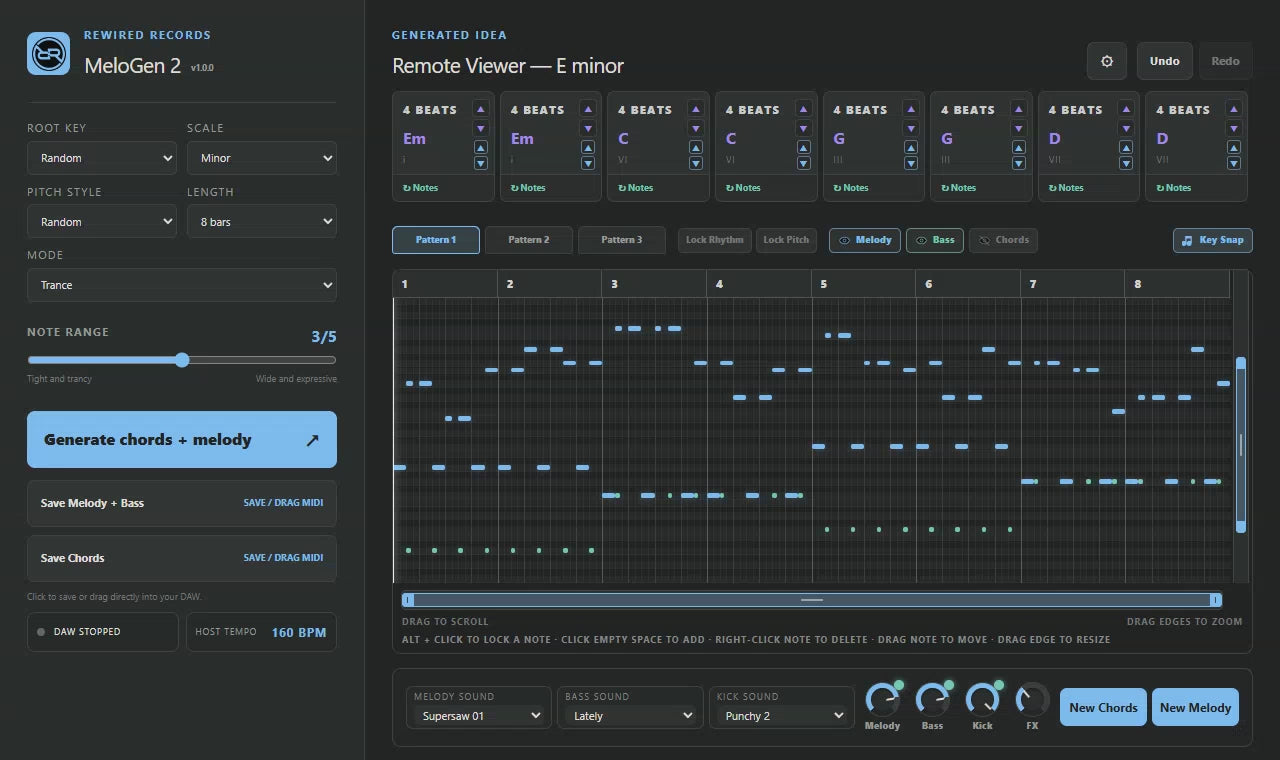Switch to the Pattern 2 tab
This screenshot has width=1280, height=760.
(529, 240)
